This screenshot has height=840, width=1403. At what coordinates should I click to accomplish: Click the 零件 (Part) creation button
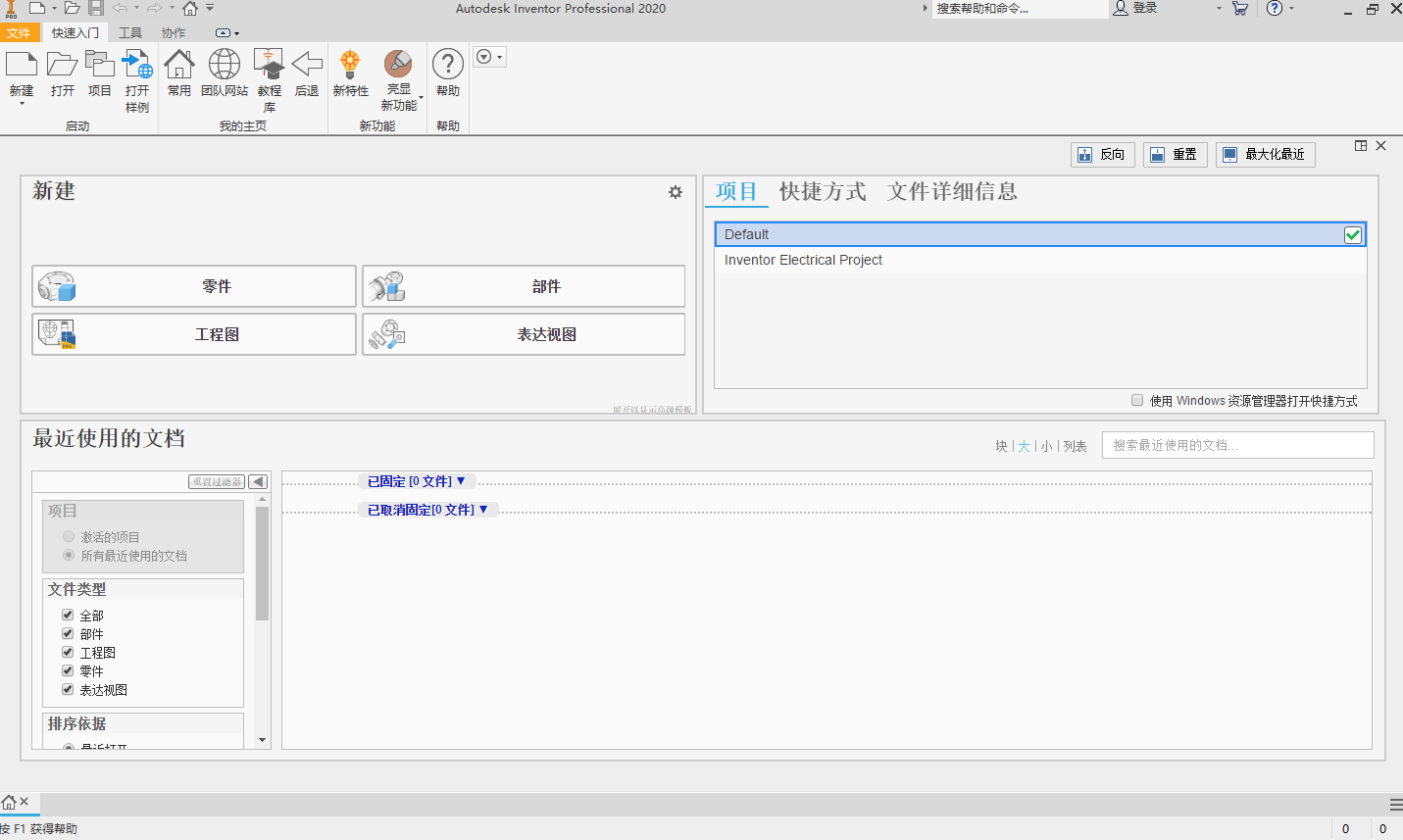(193, 285)
